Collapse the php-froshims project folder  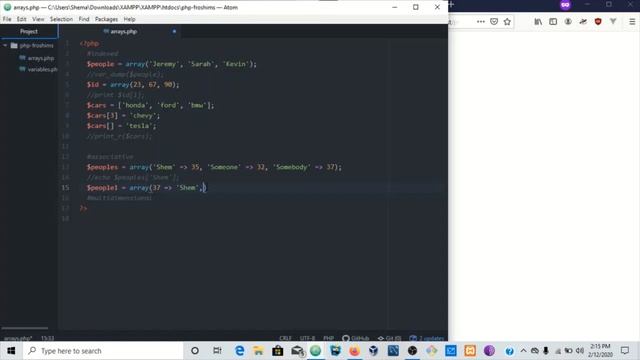(x=5, y=45)
